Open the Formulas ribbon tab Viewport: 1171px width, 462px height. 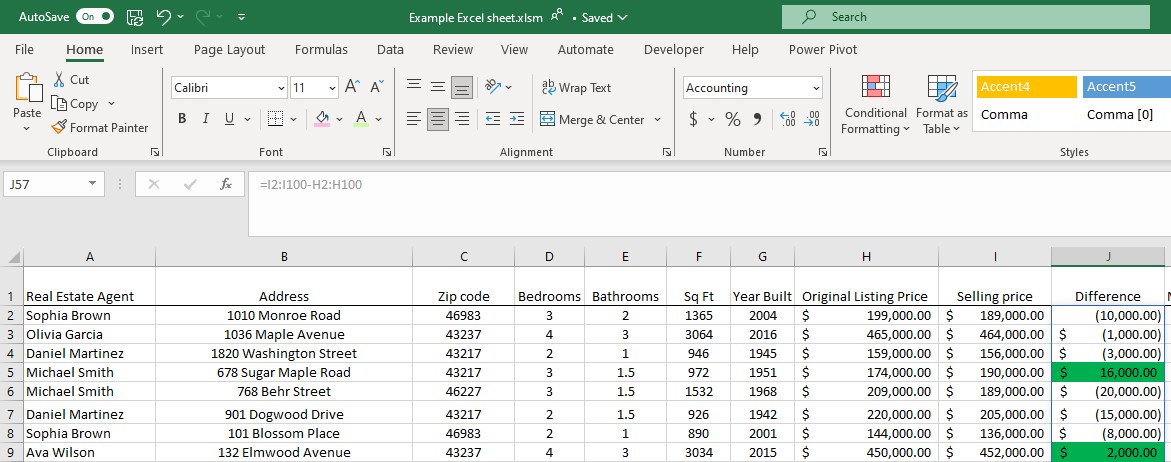(321, 49)
